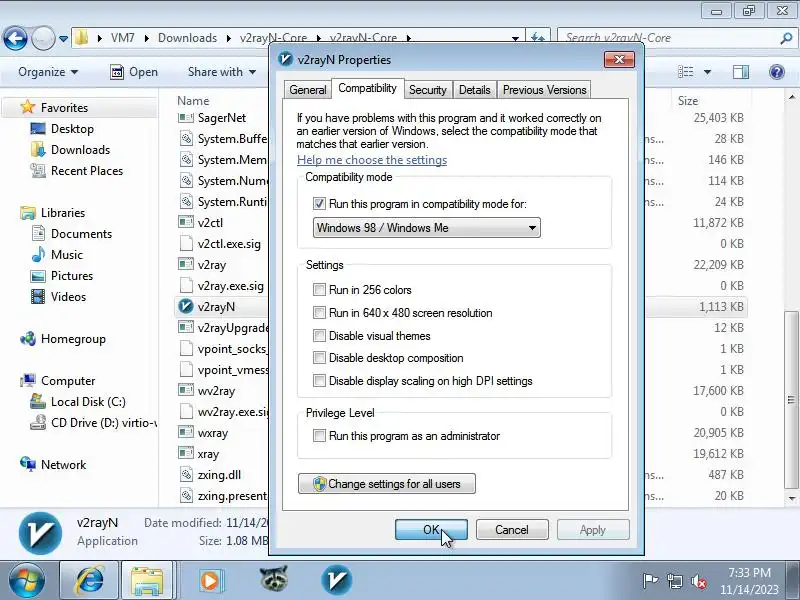Select Network in the navigation pane
The image size is (800, 600).
[63, 465]
